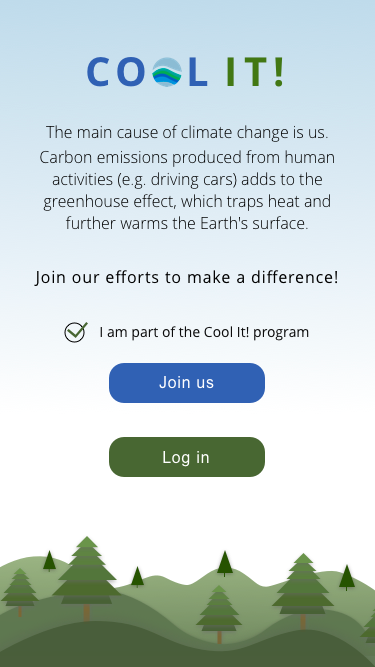
Task: Click the tall layered pine tree on the right
Action: coord(303,591)
